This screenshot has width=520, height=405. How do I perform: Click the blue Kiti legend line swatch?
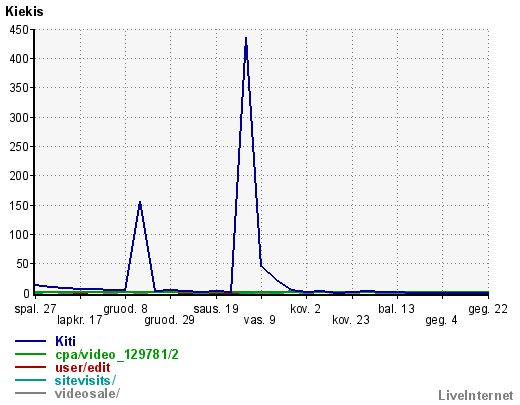click(30, 341)
